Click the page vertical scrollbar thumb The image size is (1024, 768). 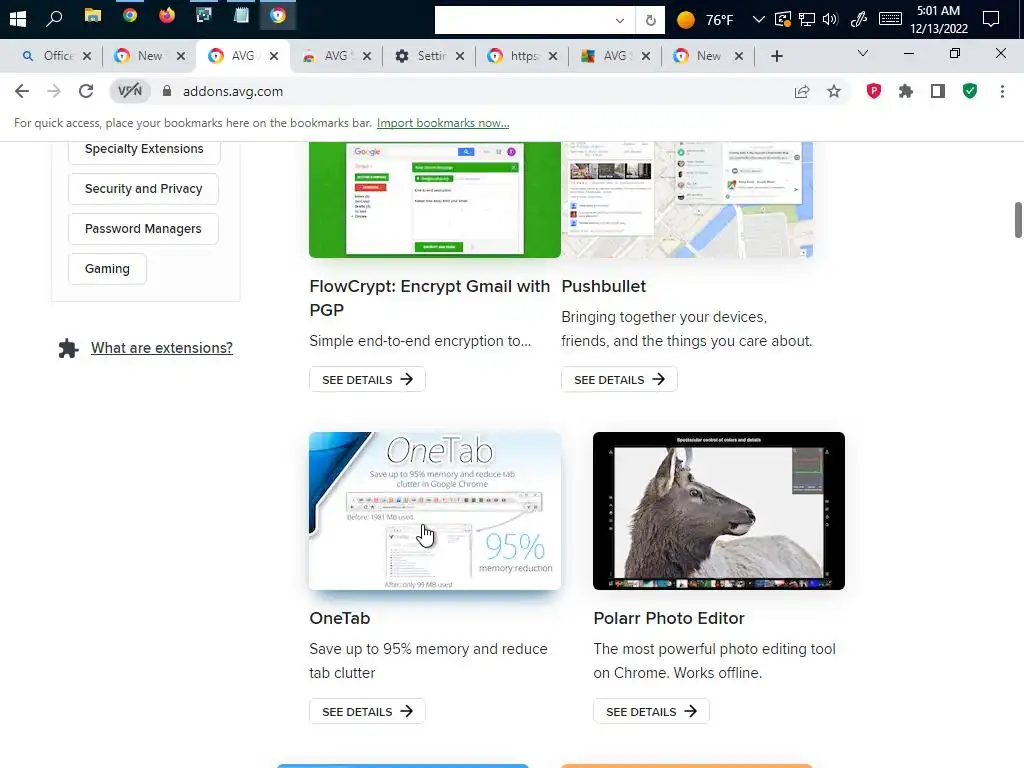1017,221
